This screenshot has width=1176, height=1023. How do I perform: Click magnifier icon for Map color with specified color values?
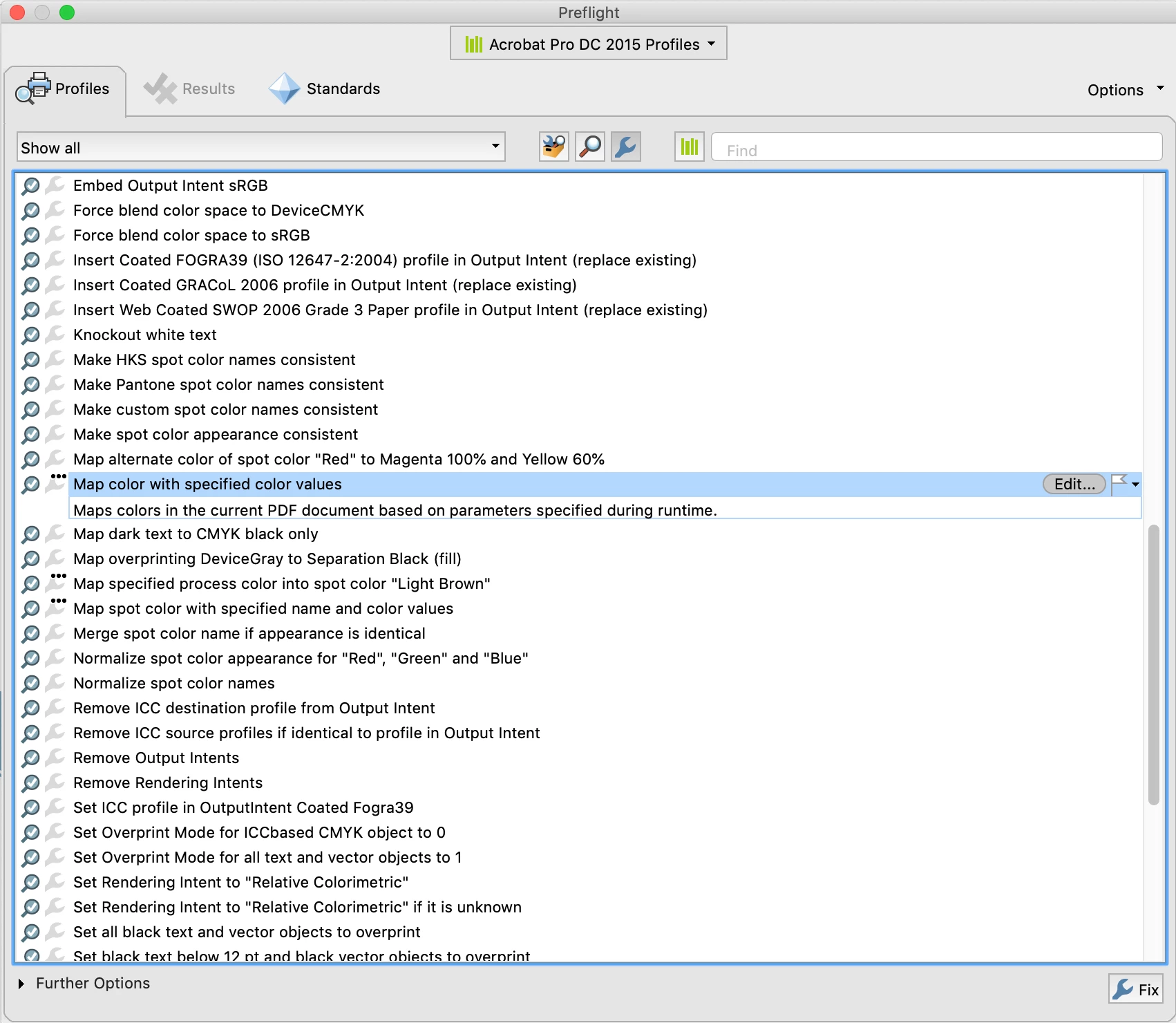30,484
